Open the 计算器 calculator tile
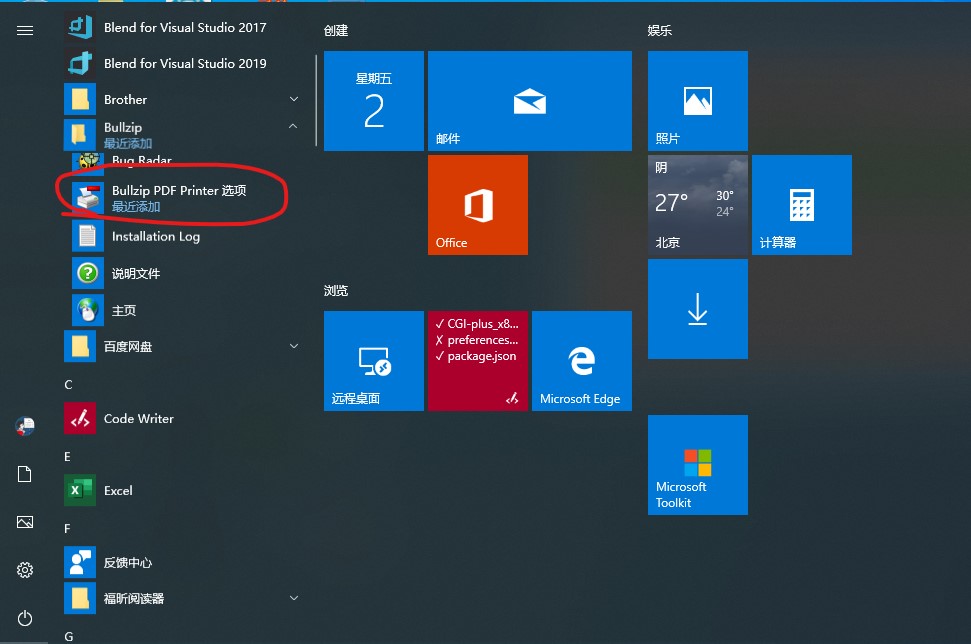This screenshot has height=644, width=971. (802, 205)
